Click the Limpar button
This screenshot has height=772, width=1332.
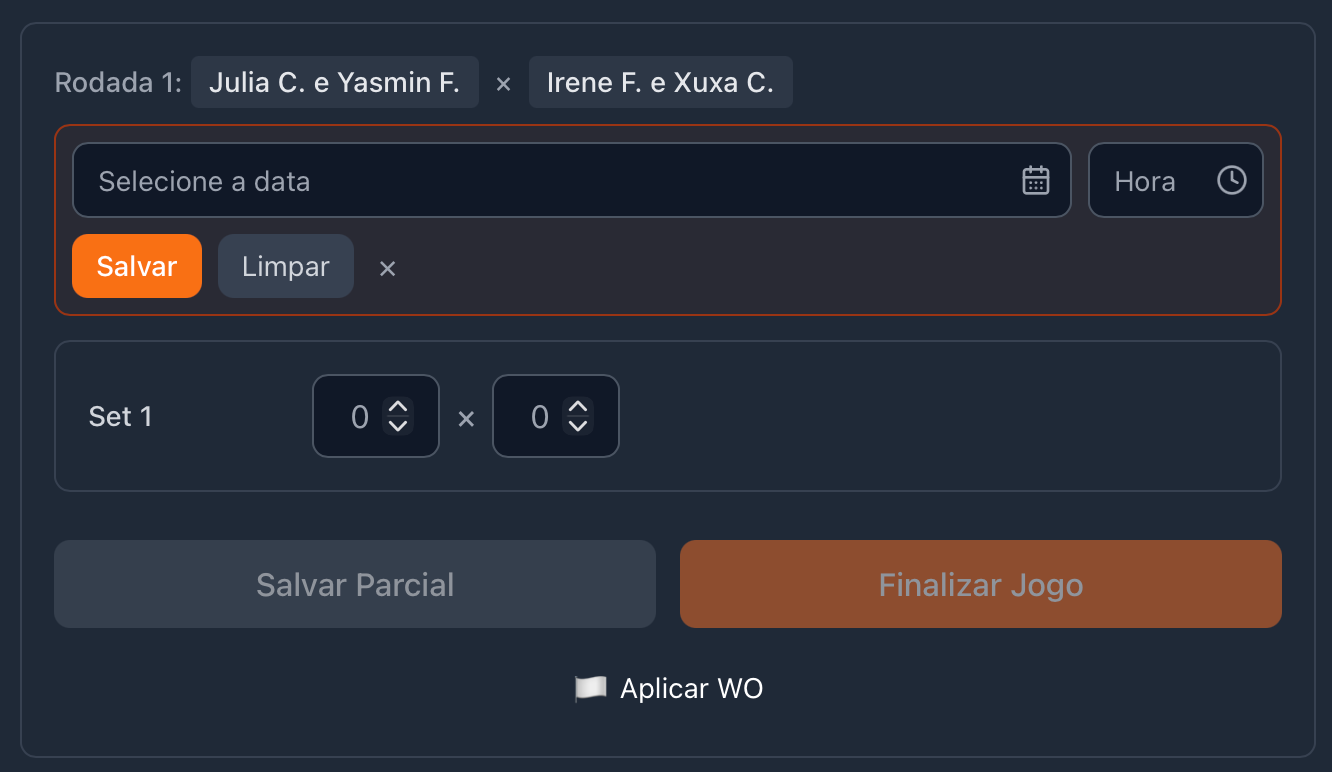(286, 267)
